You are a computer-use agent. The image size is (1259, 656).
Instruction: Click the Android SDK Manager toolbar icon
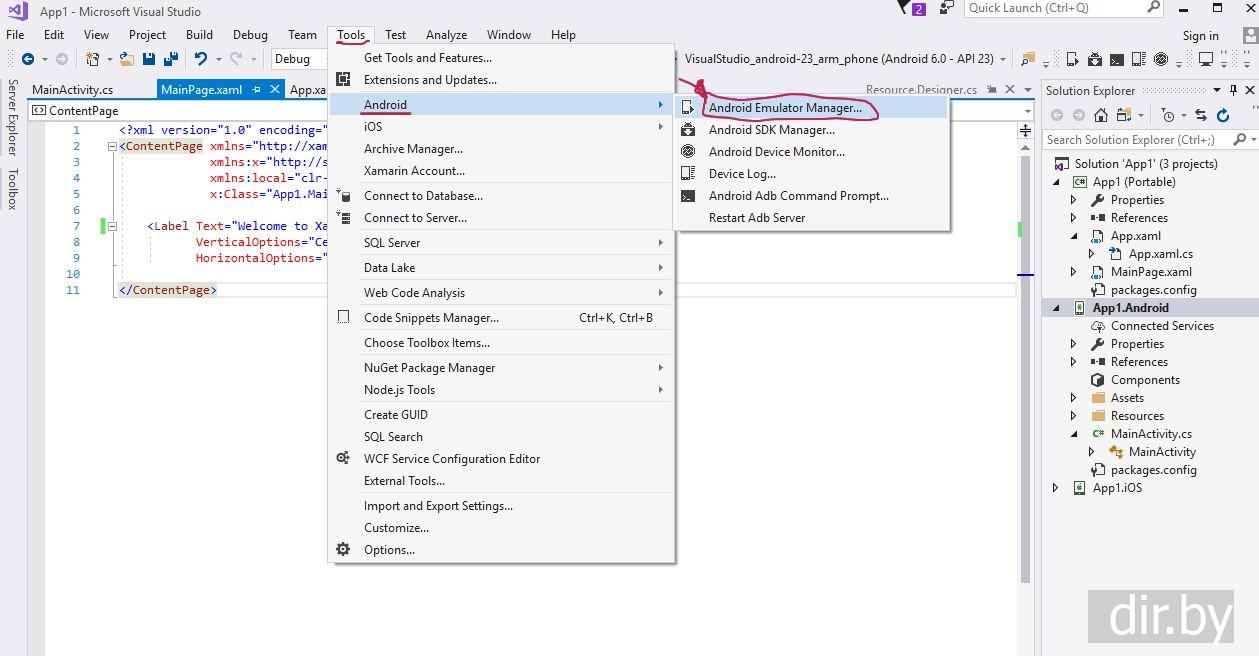[1095, 59]
